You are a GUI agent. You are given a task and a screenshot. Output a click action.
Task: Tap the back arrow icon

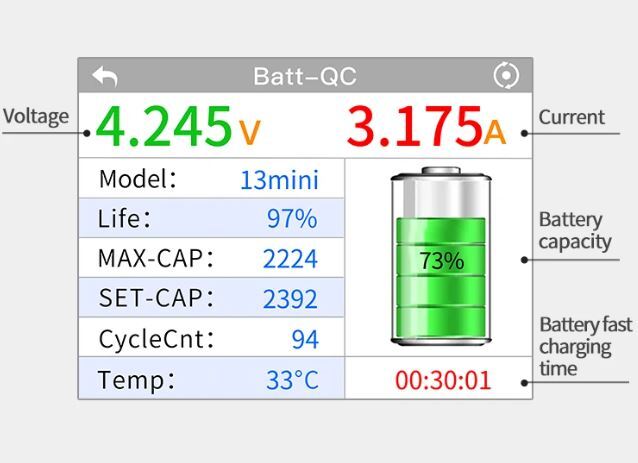(105, 76)
